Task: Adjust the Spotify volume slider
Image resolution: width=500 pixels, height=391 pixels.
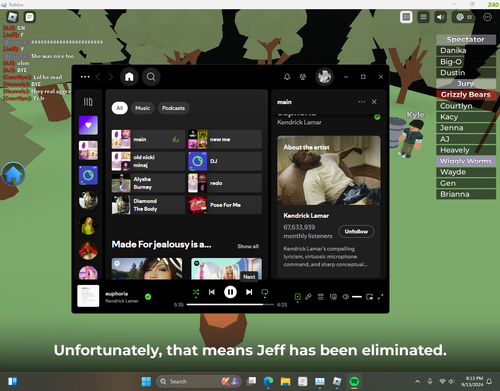Action: click(357, 297)
